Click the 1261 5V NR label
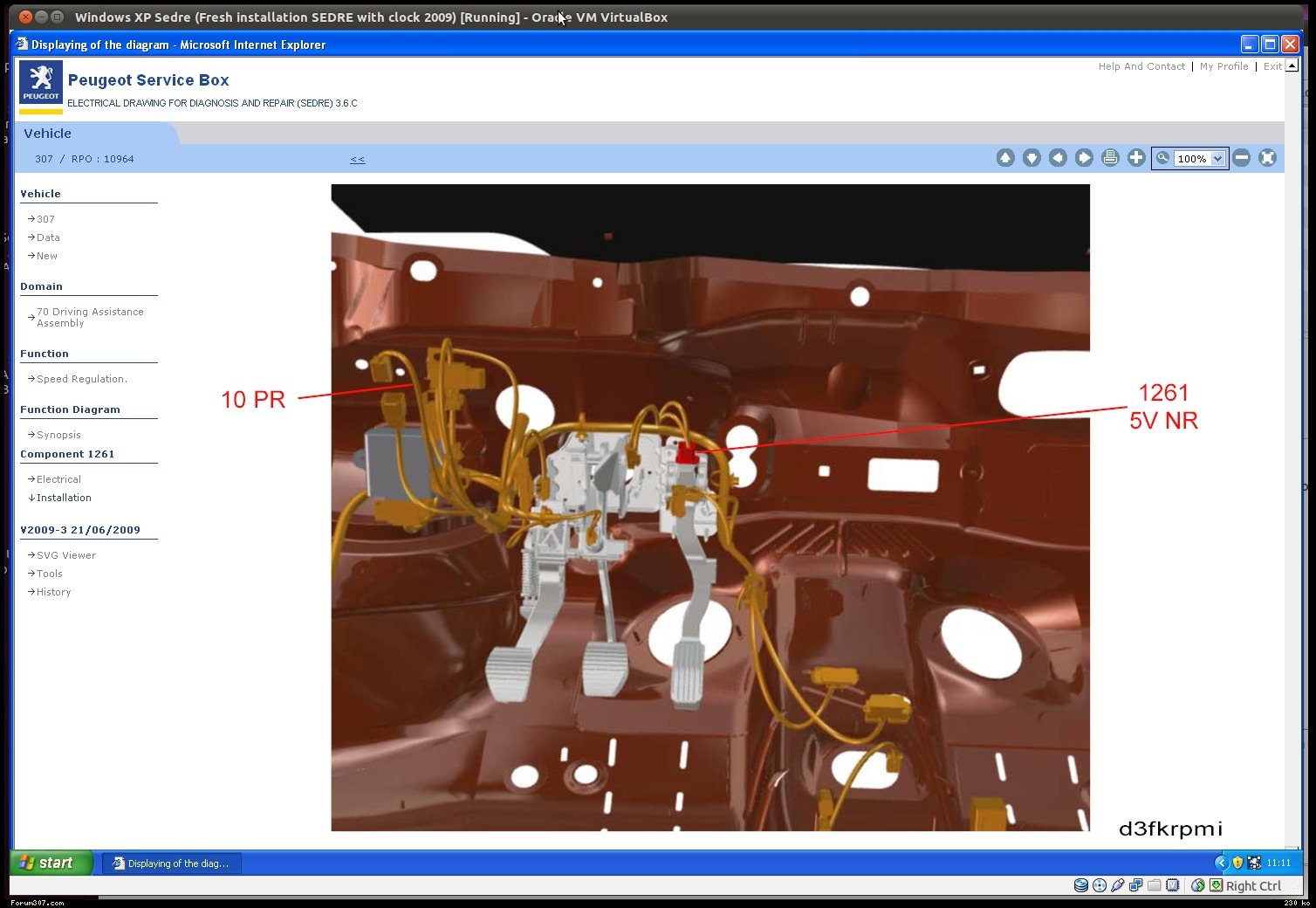The image size is (1316, 908). point(1163,407)
